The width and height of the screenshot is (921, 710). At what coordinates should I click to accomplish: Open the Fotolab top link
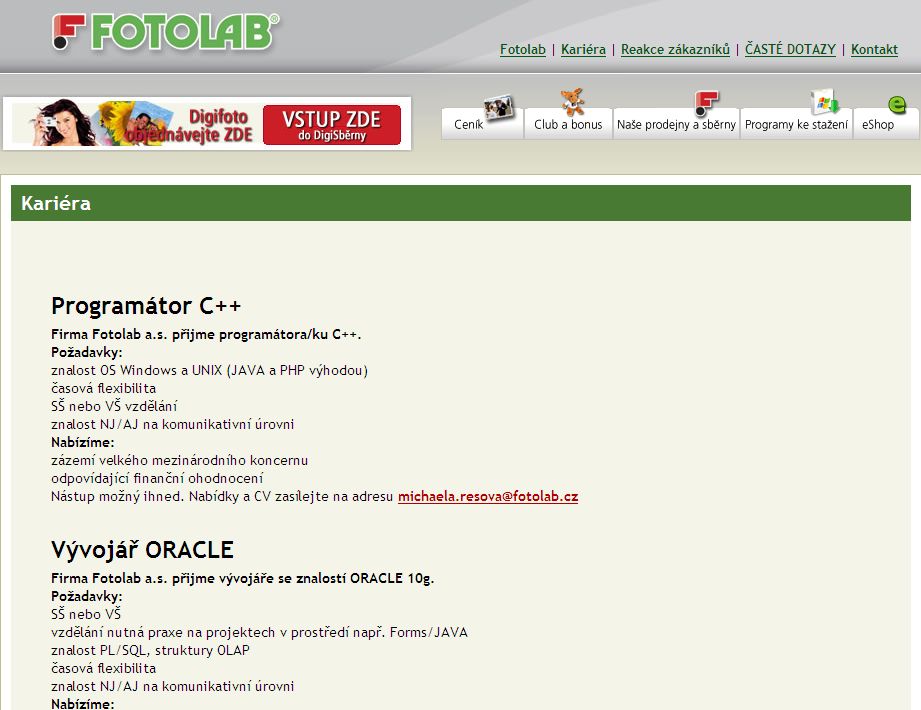(x=523, y=49)
